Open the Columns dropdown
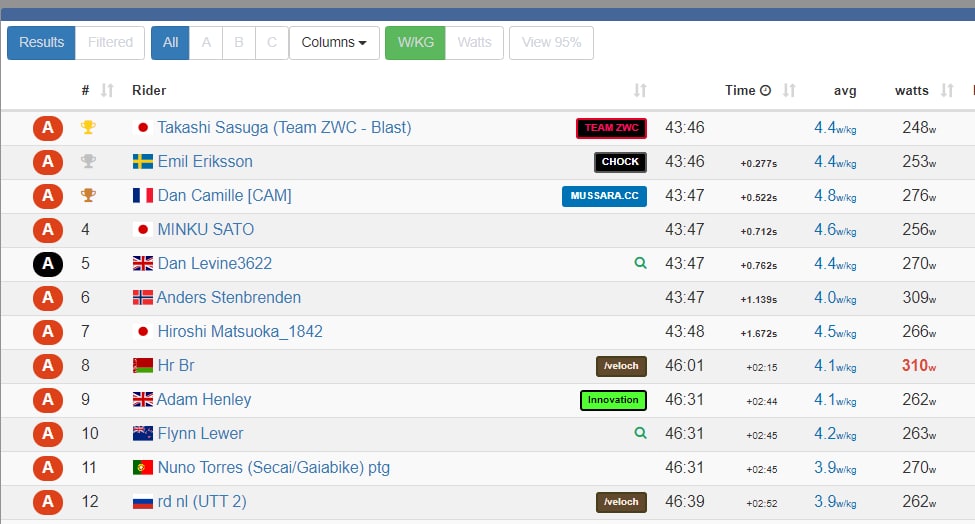The width and height of the screenshot is (975, 524). click(335, 43)
